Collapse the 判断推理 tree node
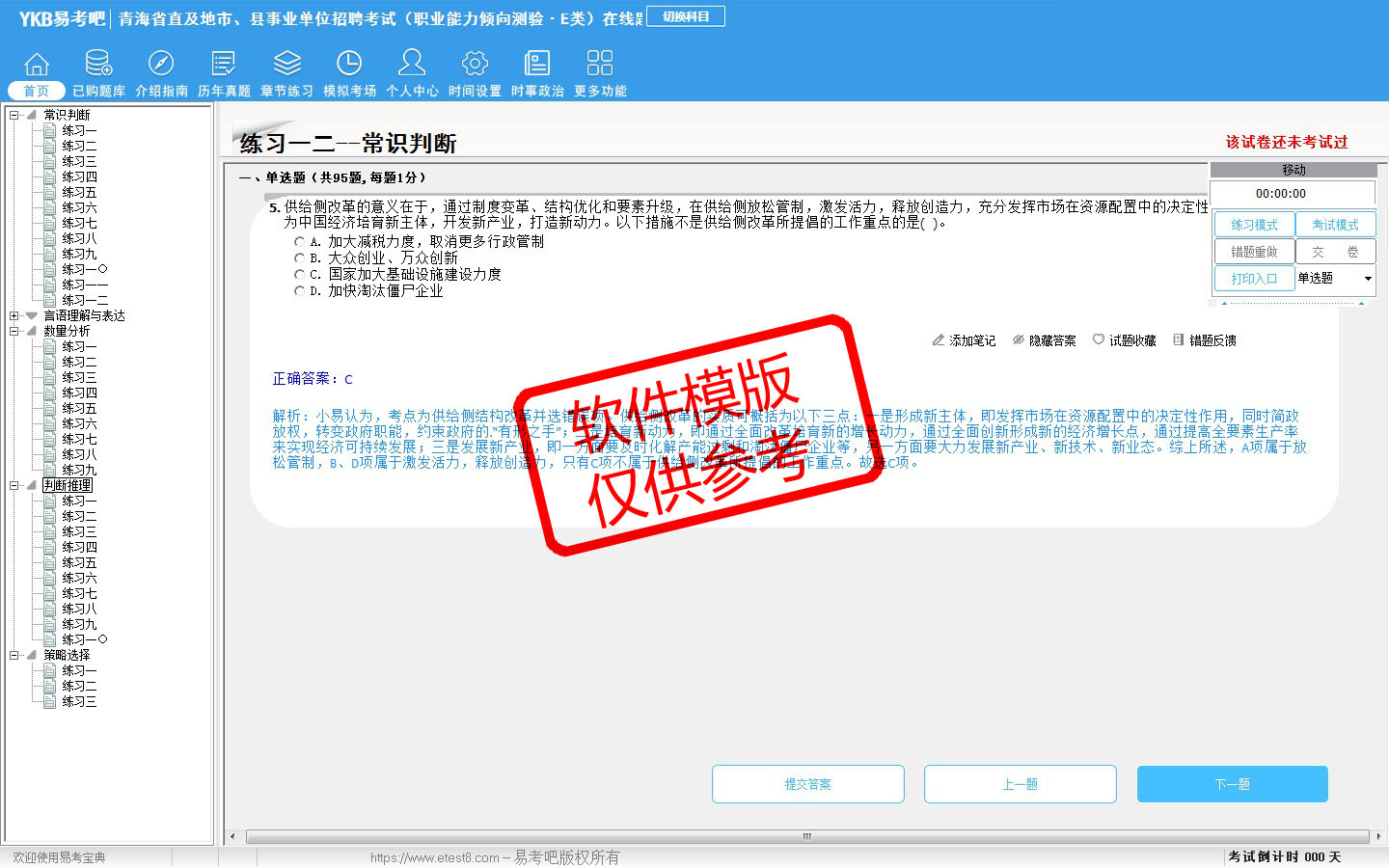Image resolution: width=1389 pixels, height=868 pixels. click(x=14, y=485)
